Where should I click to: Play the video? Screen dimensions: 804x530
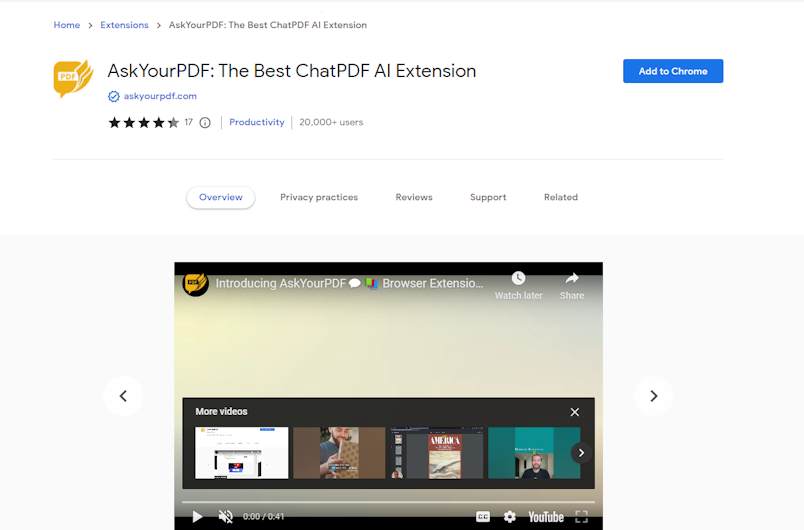pos(197,517)
